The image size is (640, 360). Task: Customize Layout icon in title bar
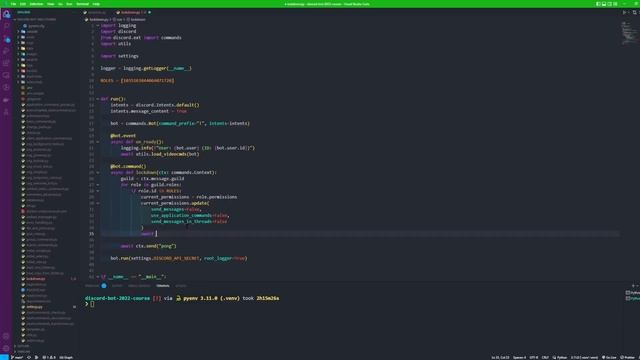pos(615,4)
